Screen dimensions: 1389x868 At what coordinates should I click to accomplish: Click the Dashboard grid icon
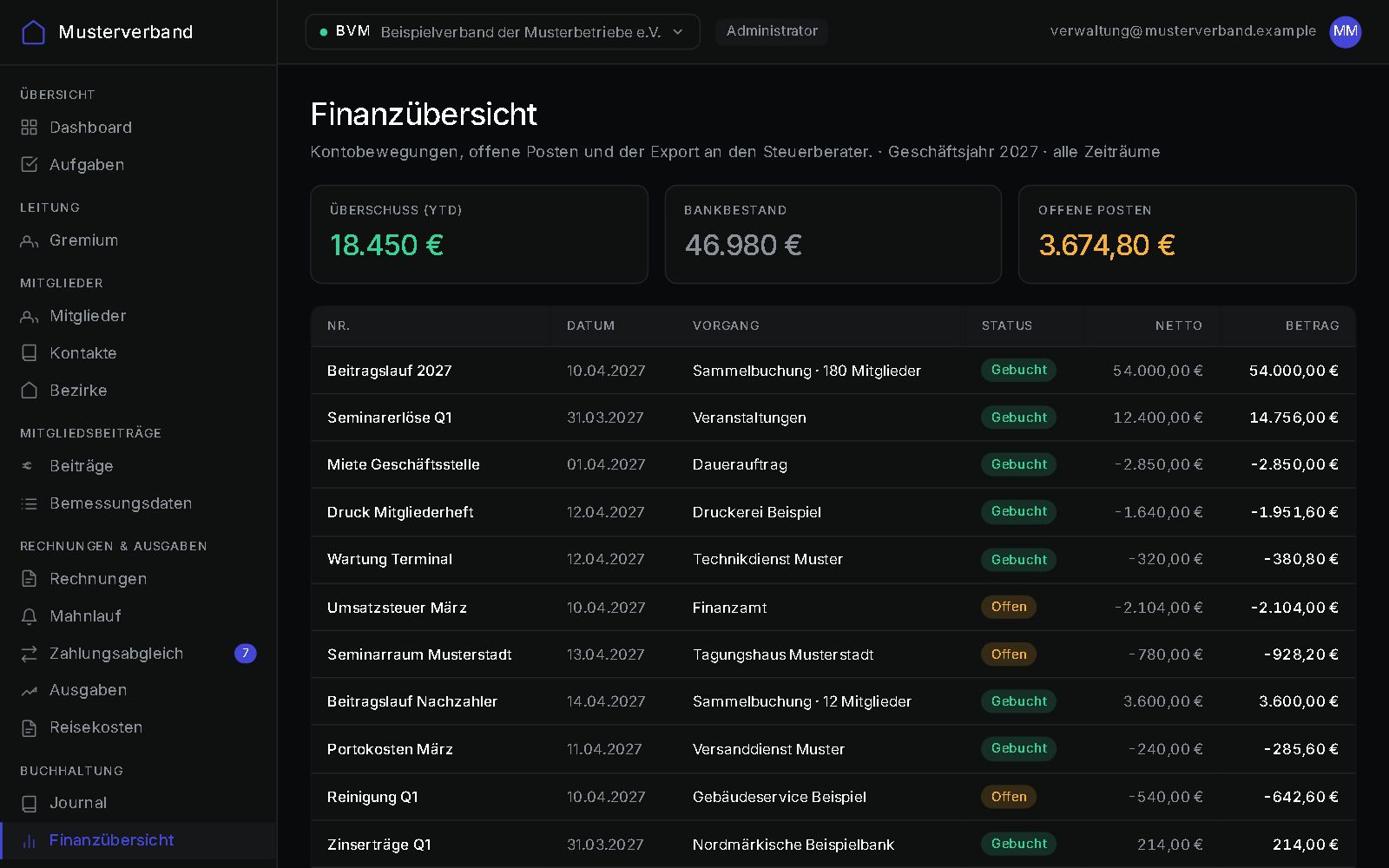pyautogui.click(x=30, y=128)
